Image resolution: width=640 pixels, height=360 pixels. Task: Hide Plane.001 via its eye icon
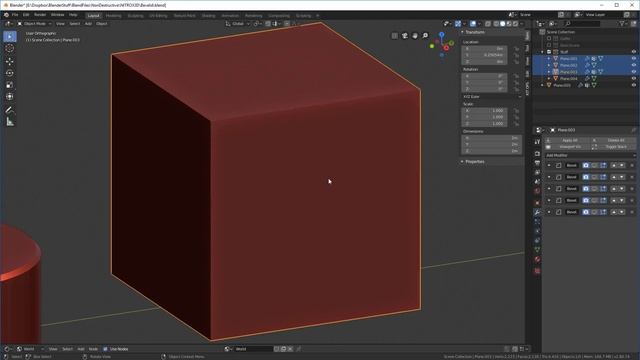pyautogui.click(x=633, y=58)
